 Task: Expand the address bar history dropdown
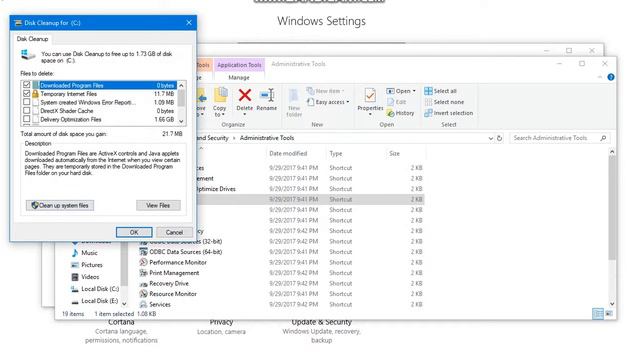coord(490,138)
